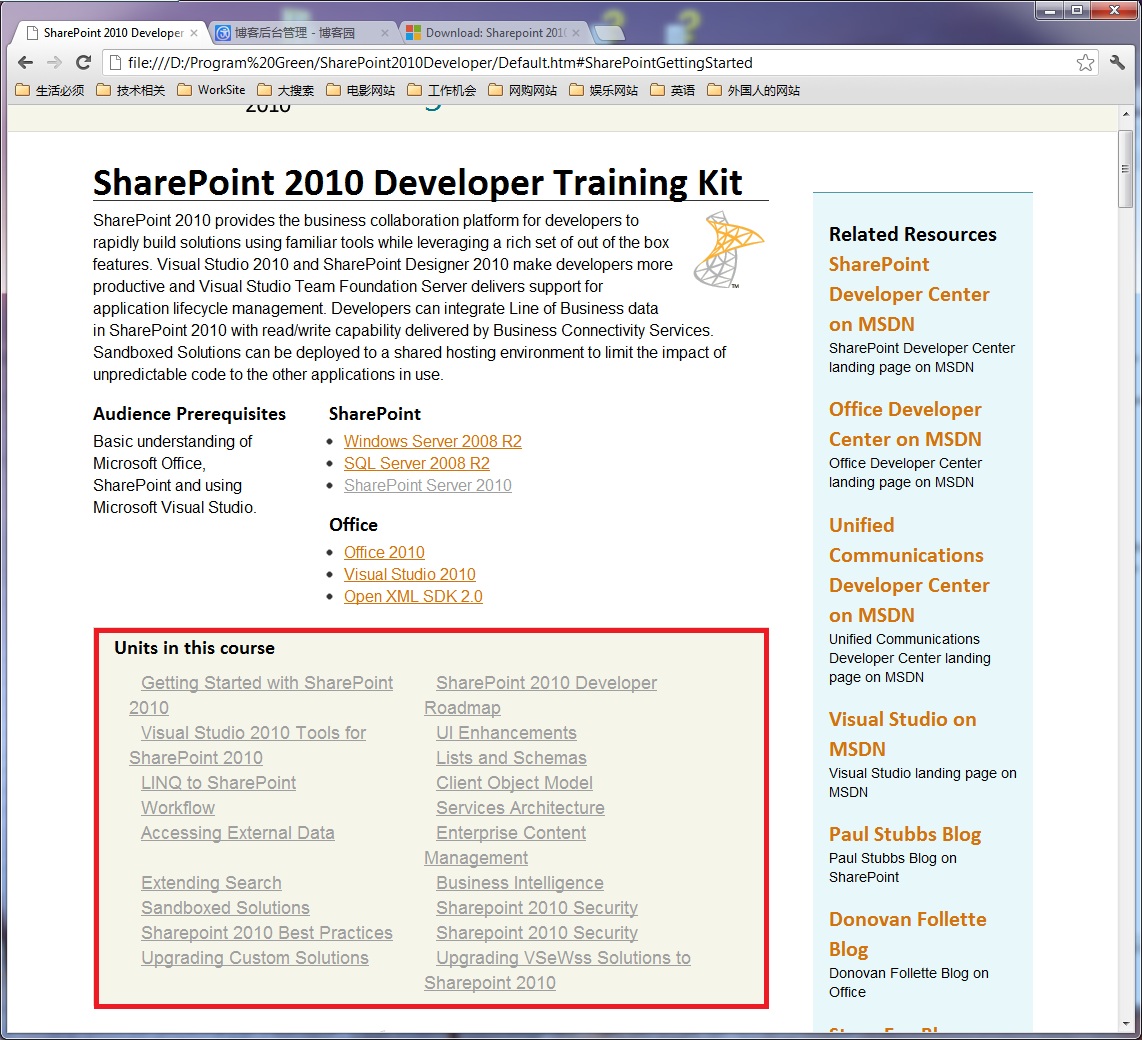Click the scrollbar up arrow
Image resolution: width=1142 pixels, height=1040 pixels.
1126,114
